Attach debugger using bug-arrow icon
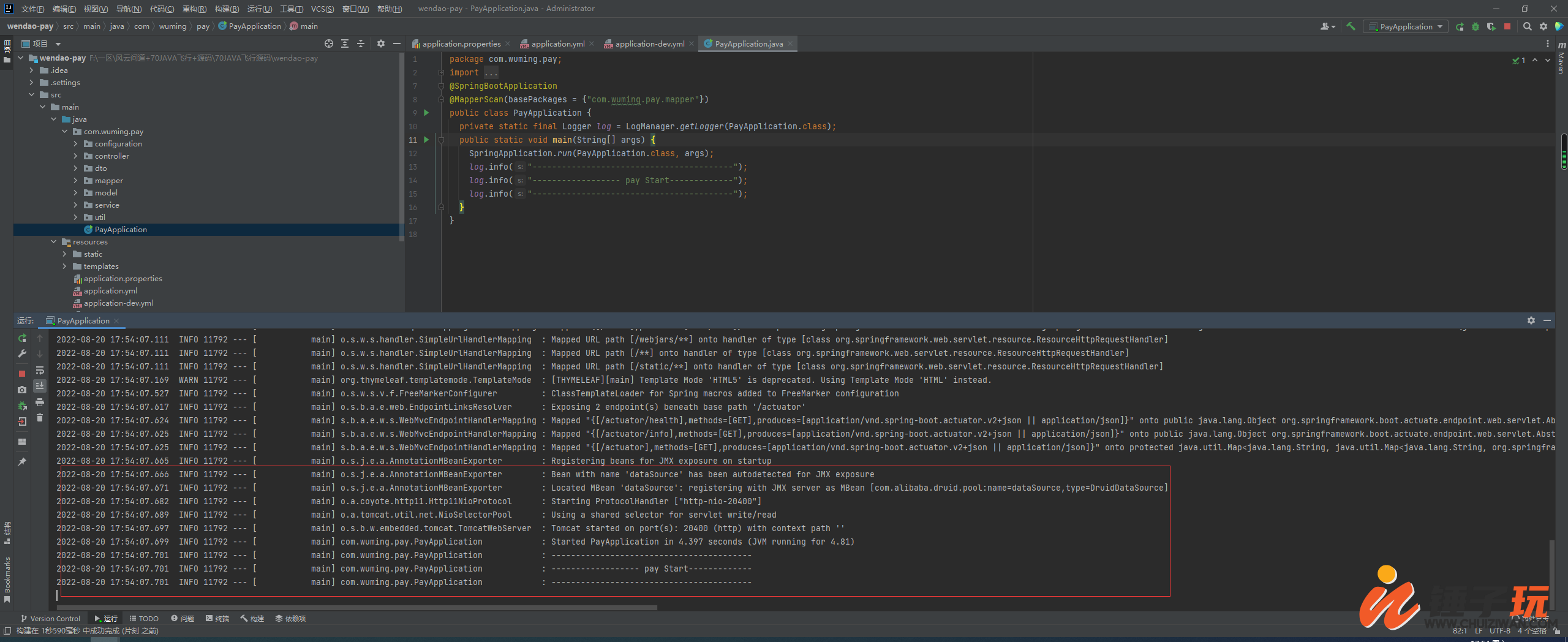This screenshot has height=642, width=1568. 22,406
